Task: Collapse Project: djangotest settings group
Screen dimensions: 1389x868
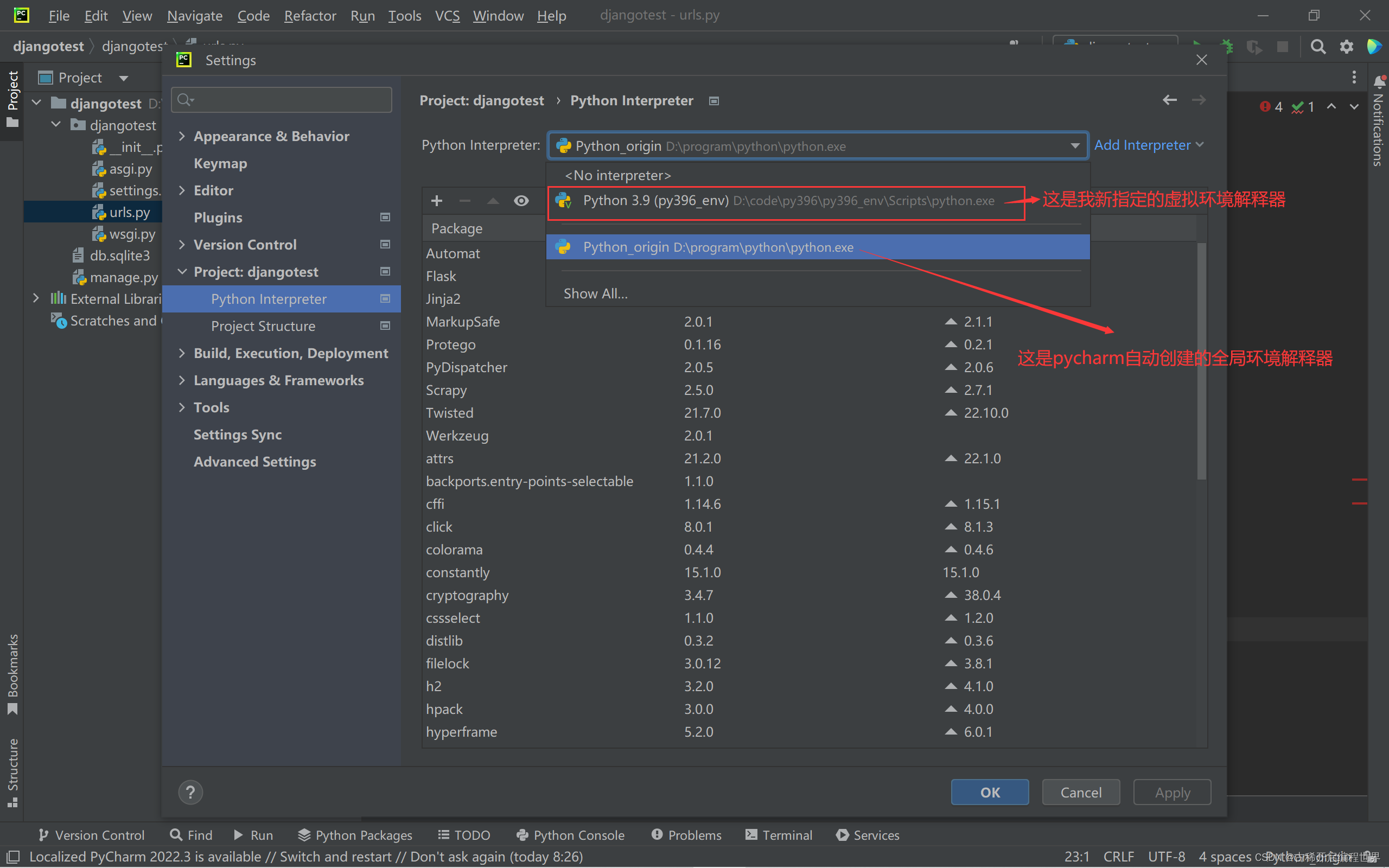Action: 182,272
